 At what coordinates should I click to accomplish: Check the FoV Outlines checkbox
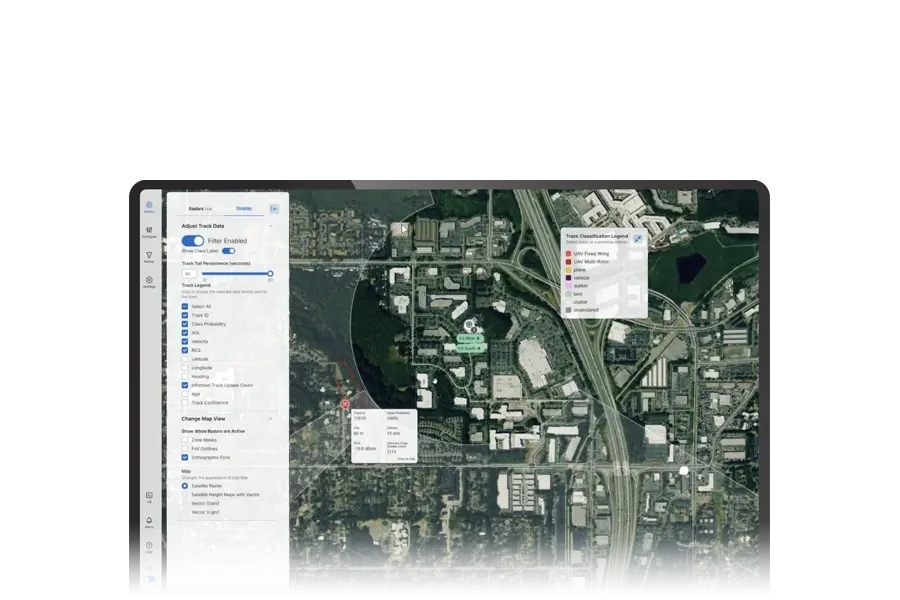click(185, 448)
